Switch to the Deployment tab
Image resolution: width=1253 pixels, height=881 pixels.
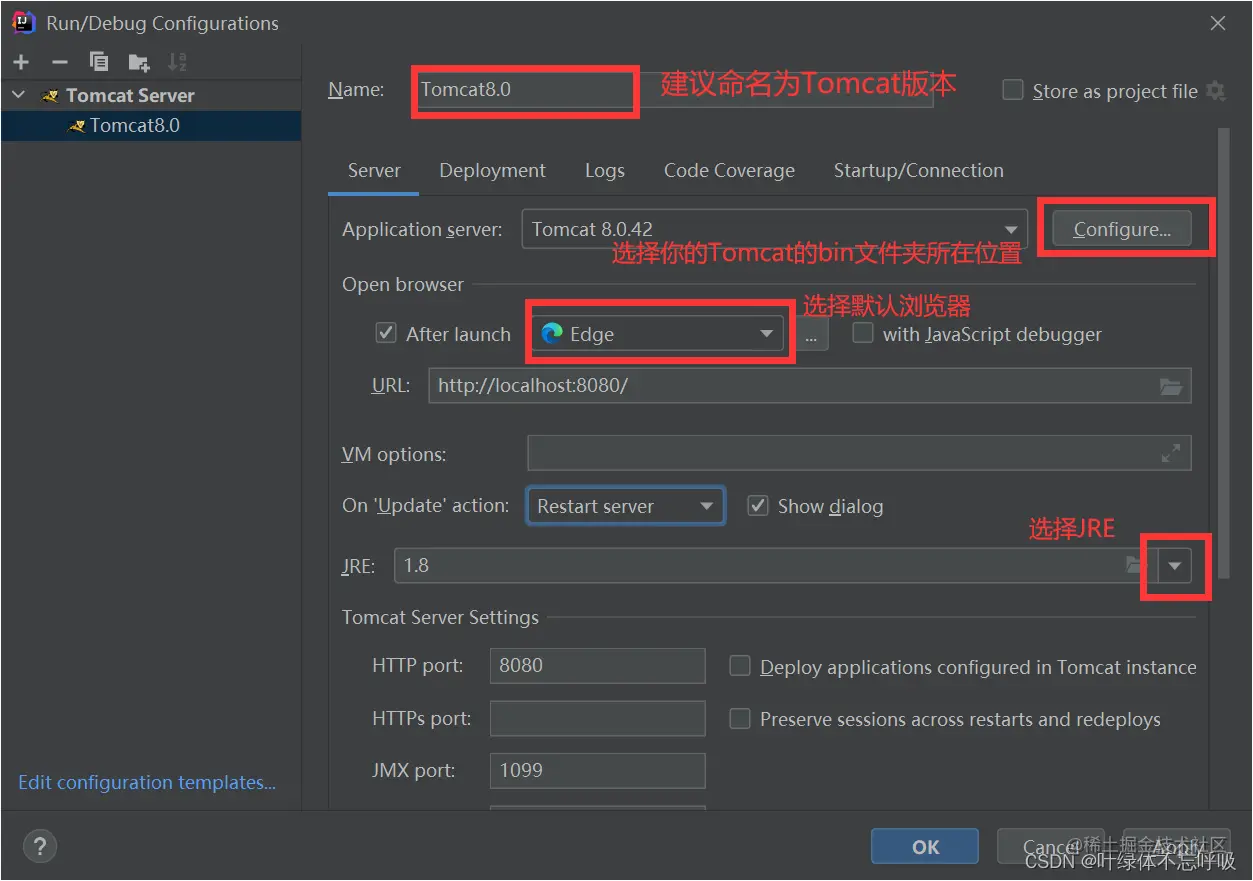[x=492, y=170]
